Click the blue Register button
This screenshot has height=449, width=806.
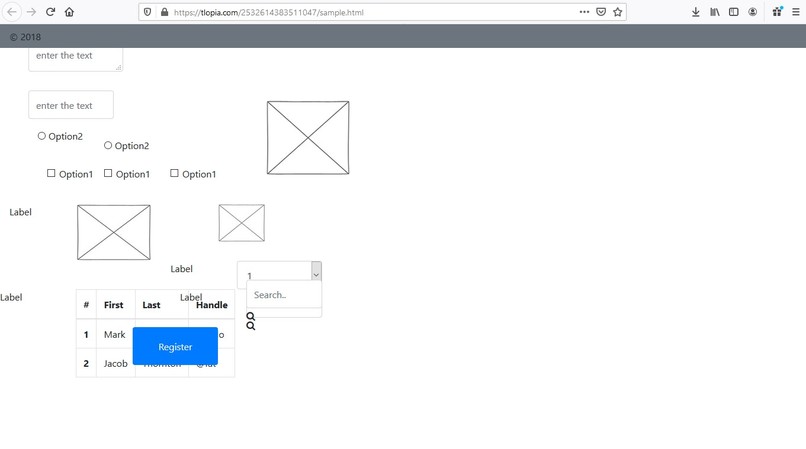[175, 347]
